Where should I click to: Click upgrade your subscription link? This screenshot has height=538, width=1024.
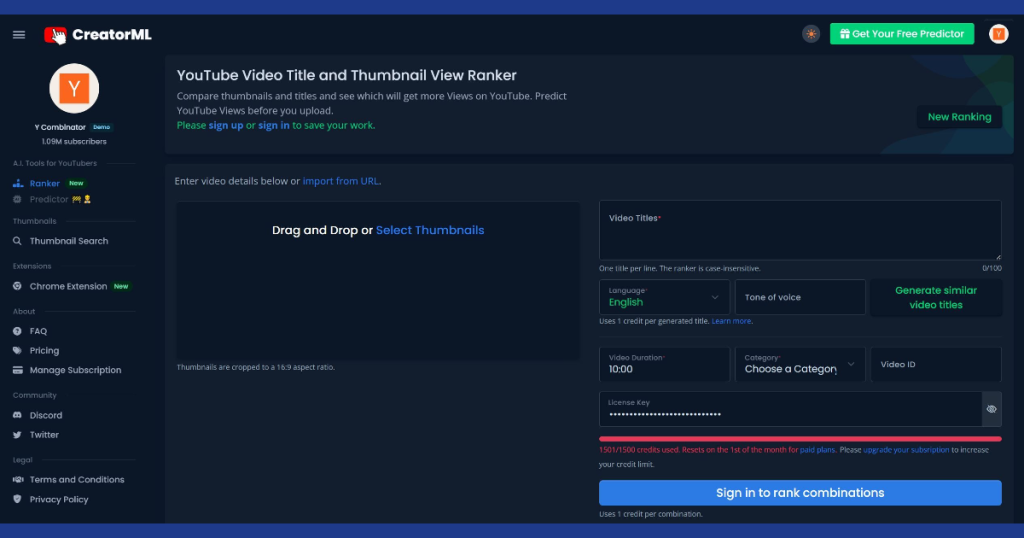(x=906, y=450)
